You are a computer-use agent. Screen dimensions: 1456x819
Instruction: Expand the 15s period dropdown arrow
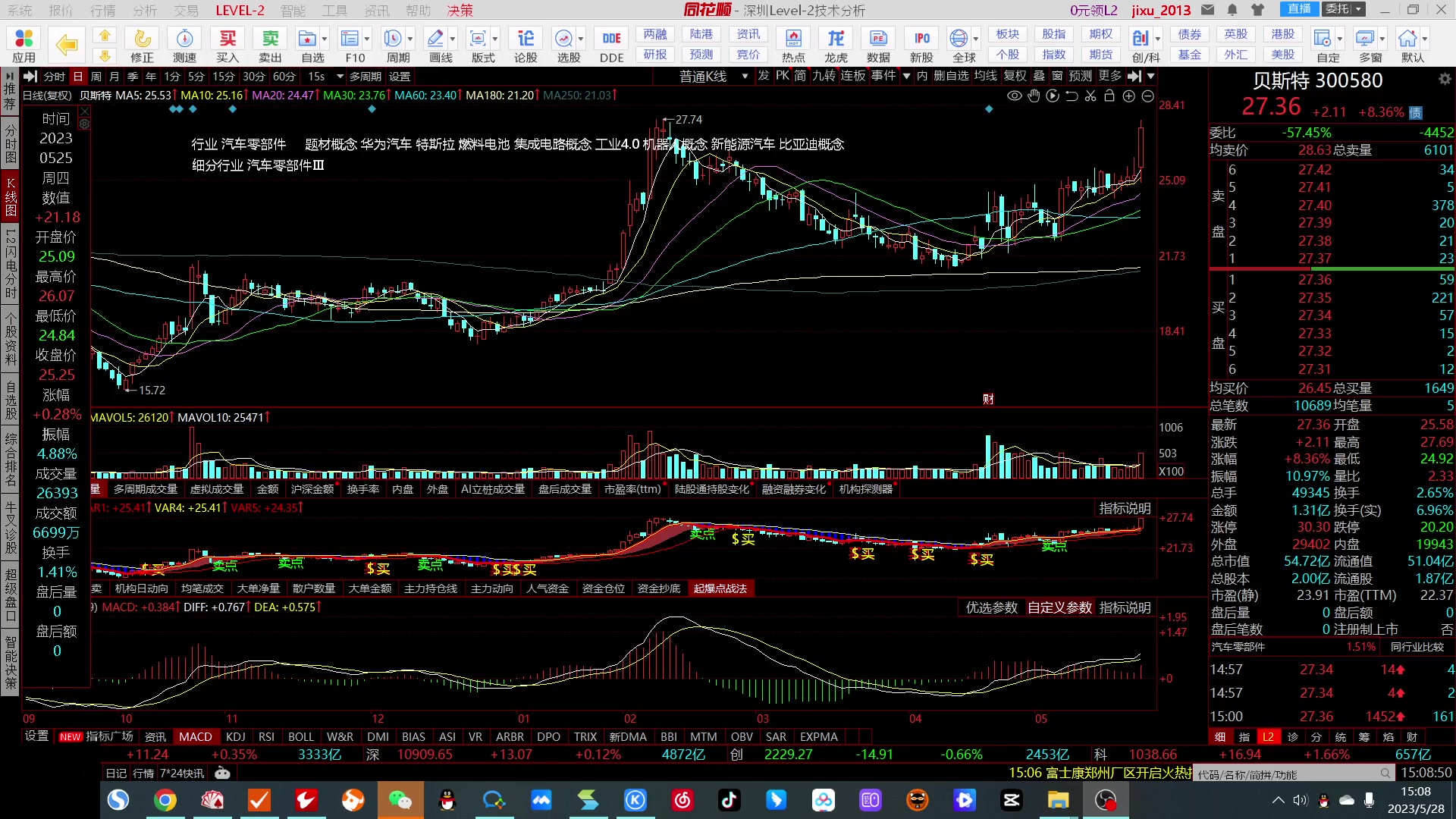(340, 77)
